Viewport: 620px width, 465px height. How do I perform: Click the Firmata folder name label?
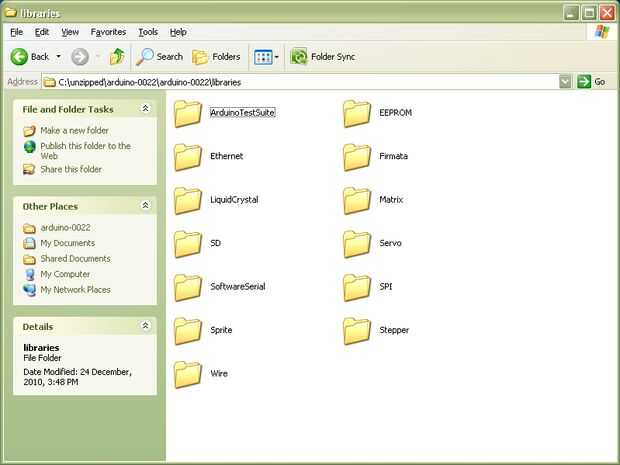pyautogui.click(x=393, y=156)
